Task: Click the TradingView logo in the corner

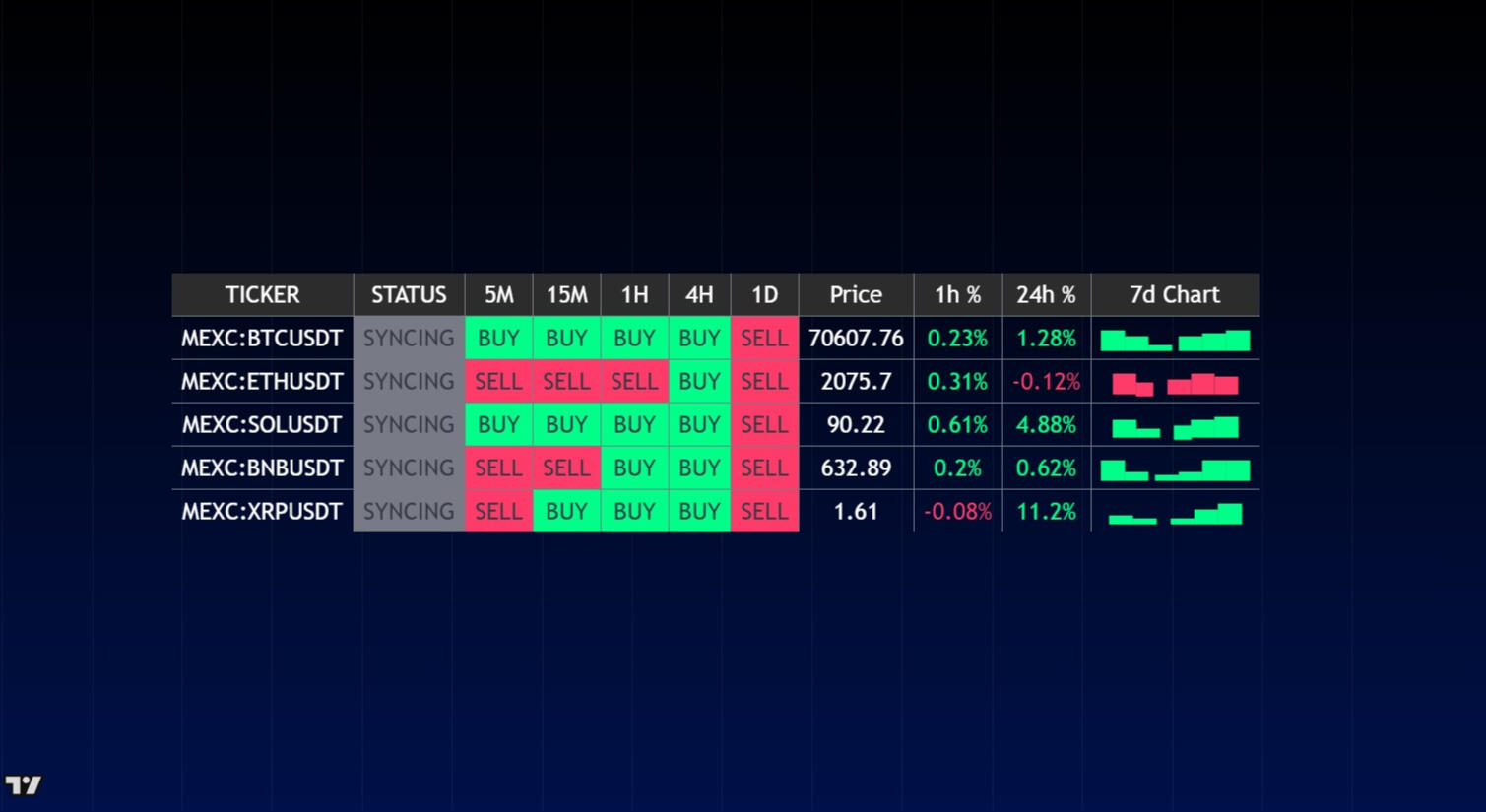Action: pyautogui.click(x=24, y=785)
